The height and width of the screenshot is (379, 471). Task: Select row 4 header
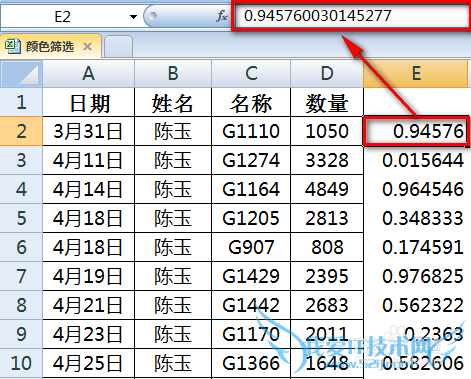pos(21,189)
